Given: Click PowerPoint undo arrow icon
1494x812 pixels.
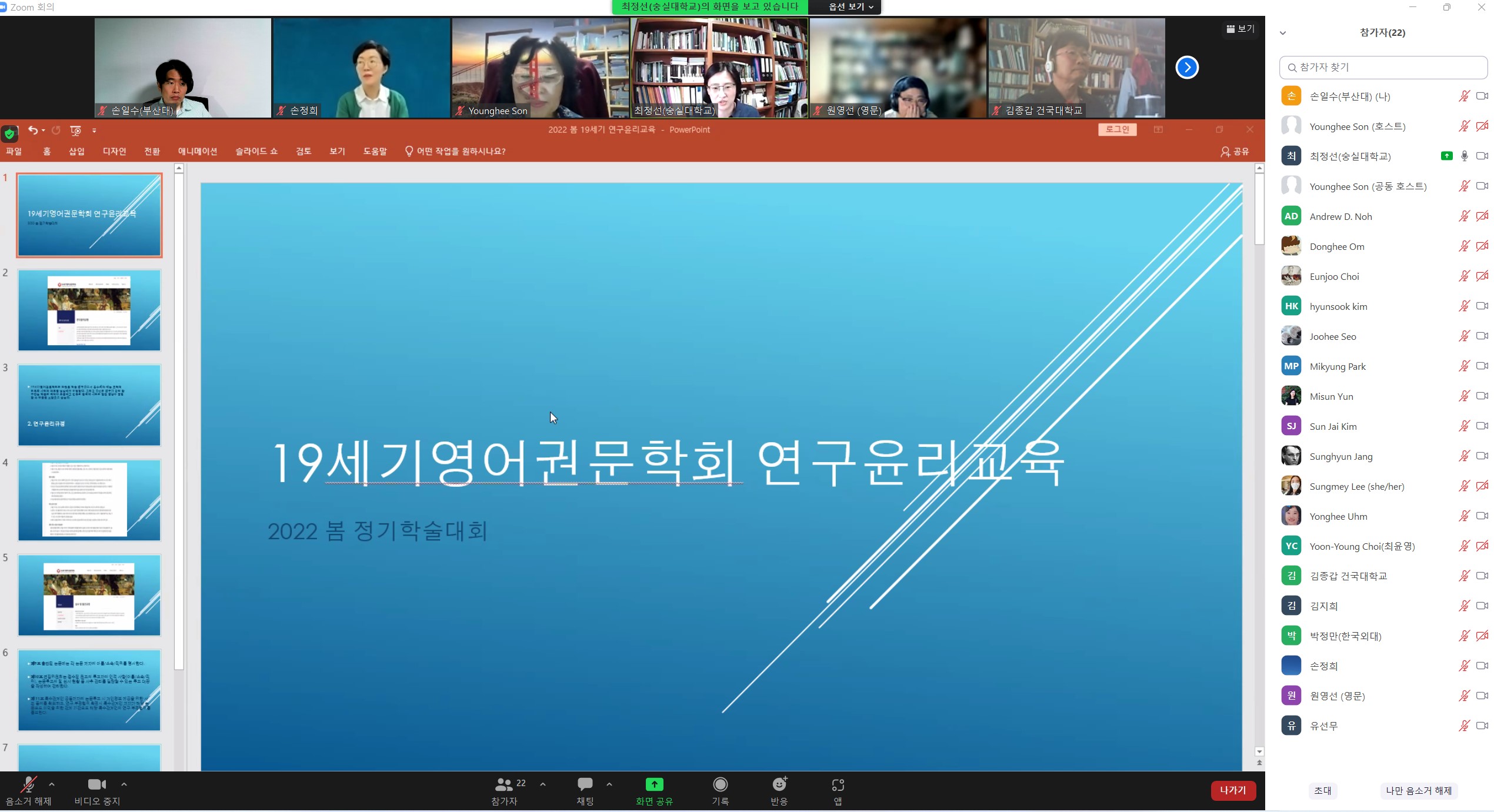Looking at the screenshot, I should tap(33, 130).
